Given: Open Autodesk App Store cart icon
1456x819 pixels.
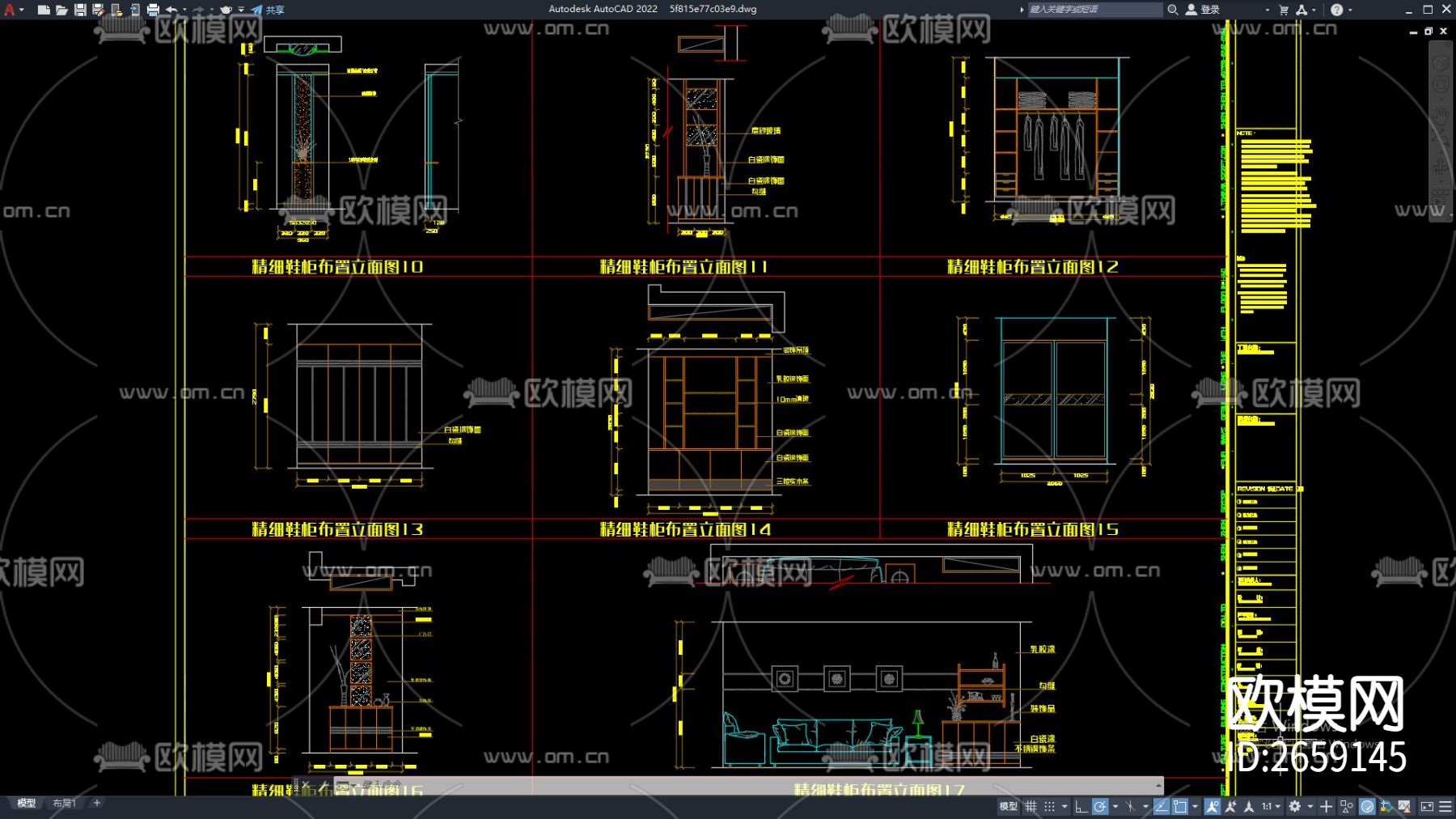Looking at the screenshot, I should (x=1283, y=10).
